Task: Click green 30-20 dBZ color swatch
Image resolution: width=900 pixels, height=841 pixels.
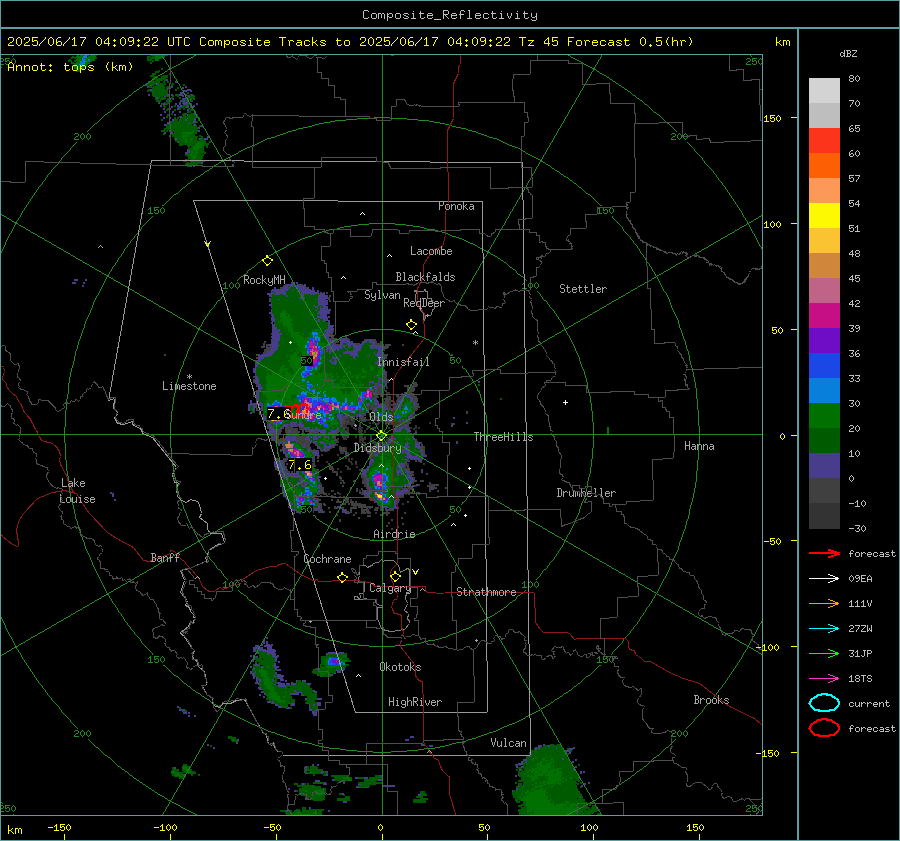Action: click(x=824, y=415)
